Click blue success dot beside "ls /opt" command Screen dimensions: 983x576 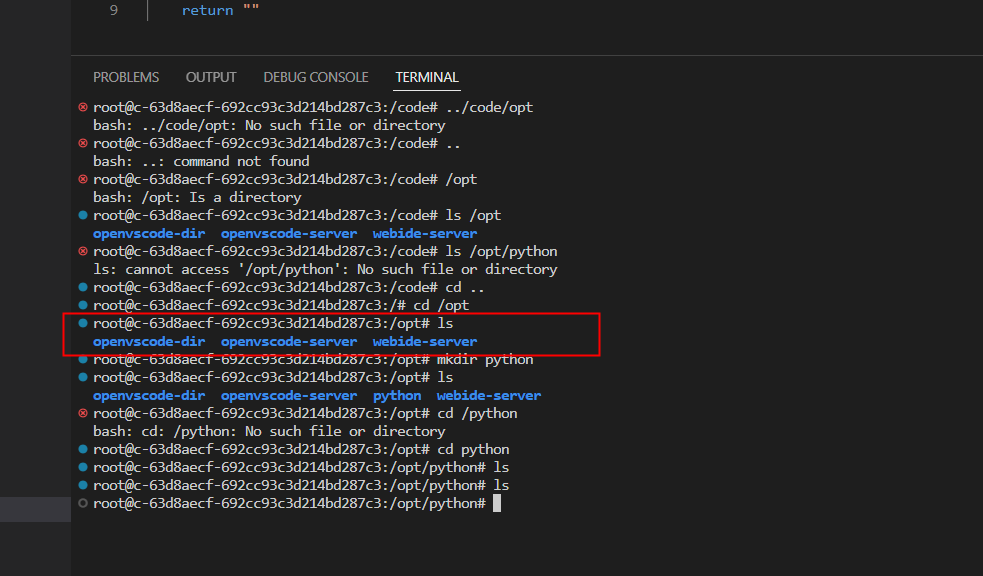[83, 216]
